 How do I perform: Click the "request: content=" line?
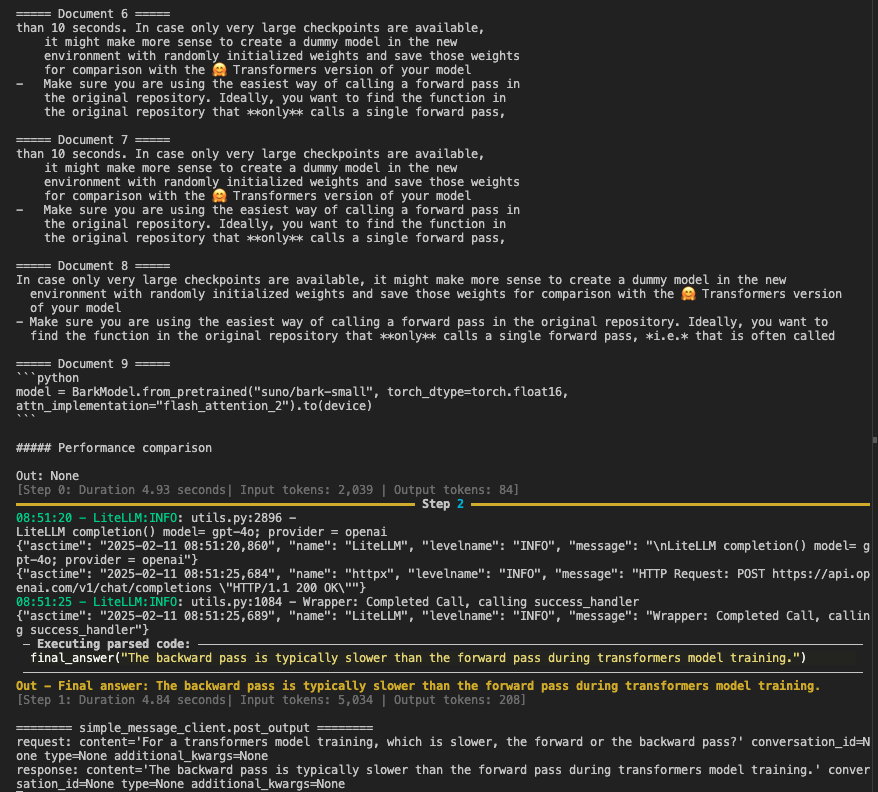tap(442, 749)
